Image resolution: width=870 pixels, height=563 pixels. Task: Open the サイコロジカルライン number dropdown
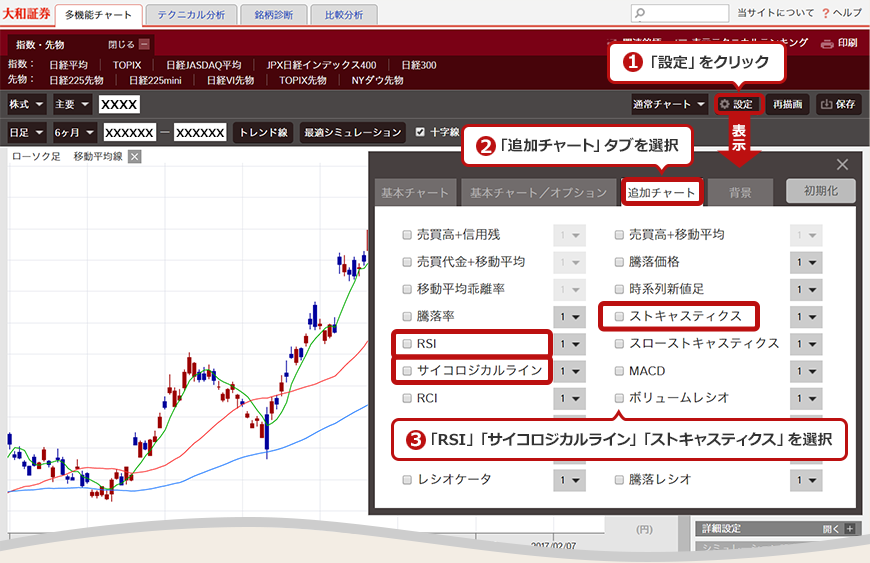click(x=569, y=371)
